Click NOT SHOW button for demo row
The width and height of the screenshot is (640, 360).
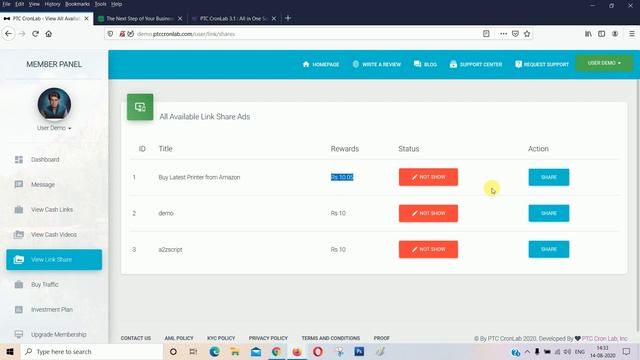pos(428,213)
